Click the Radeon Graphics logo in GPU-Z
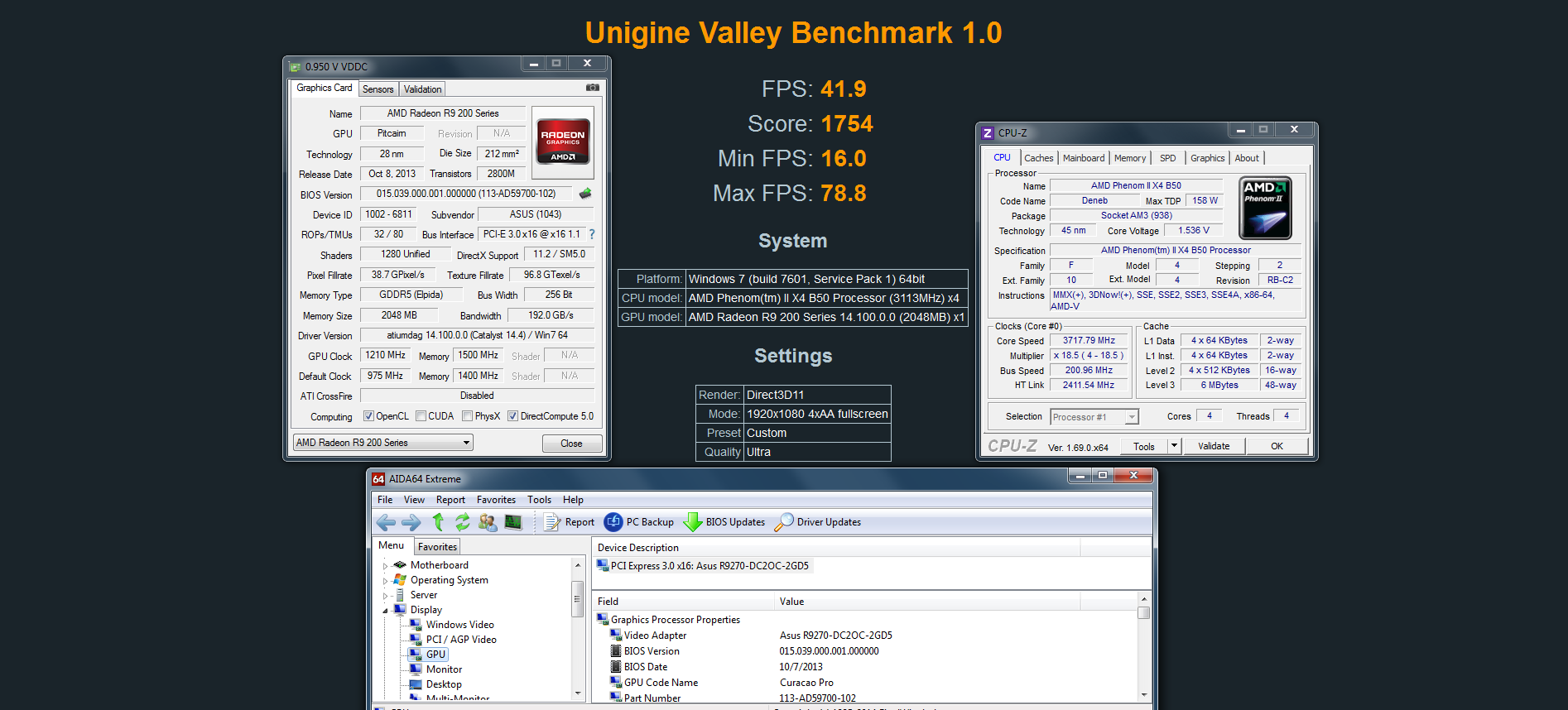 [x=563, y=142]
